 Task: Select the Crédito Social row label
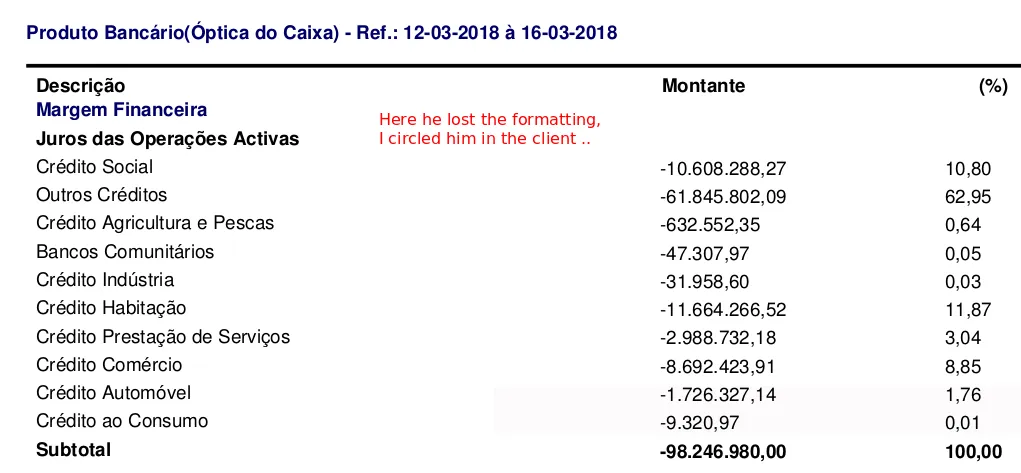tap(94, 167)
